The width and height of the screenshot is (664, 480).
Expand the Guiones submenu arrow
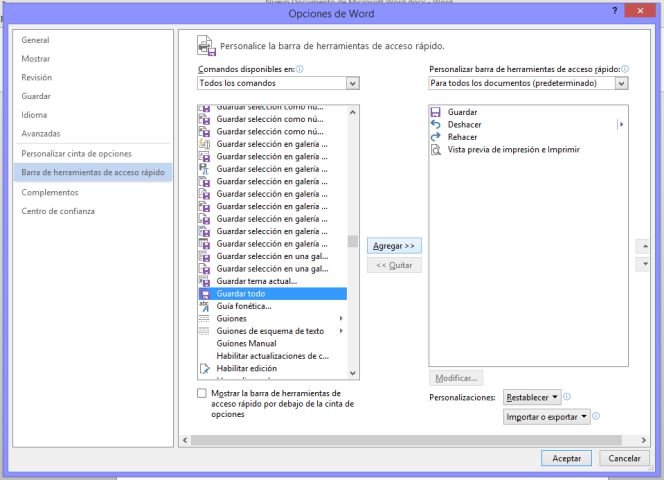[x=341, y=319]
